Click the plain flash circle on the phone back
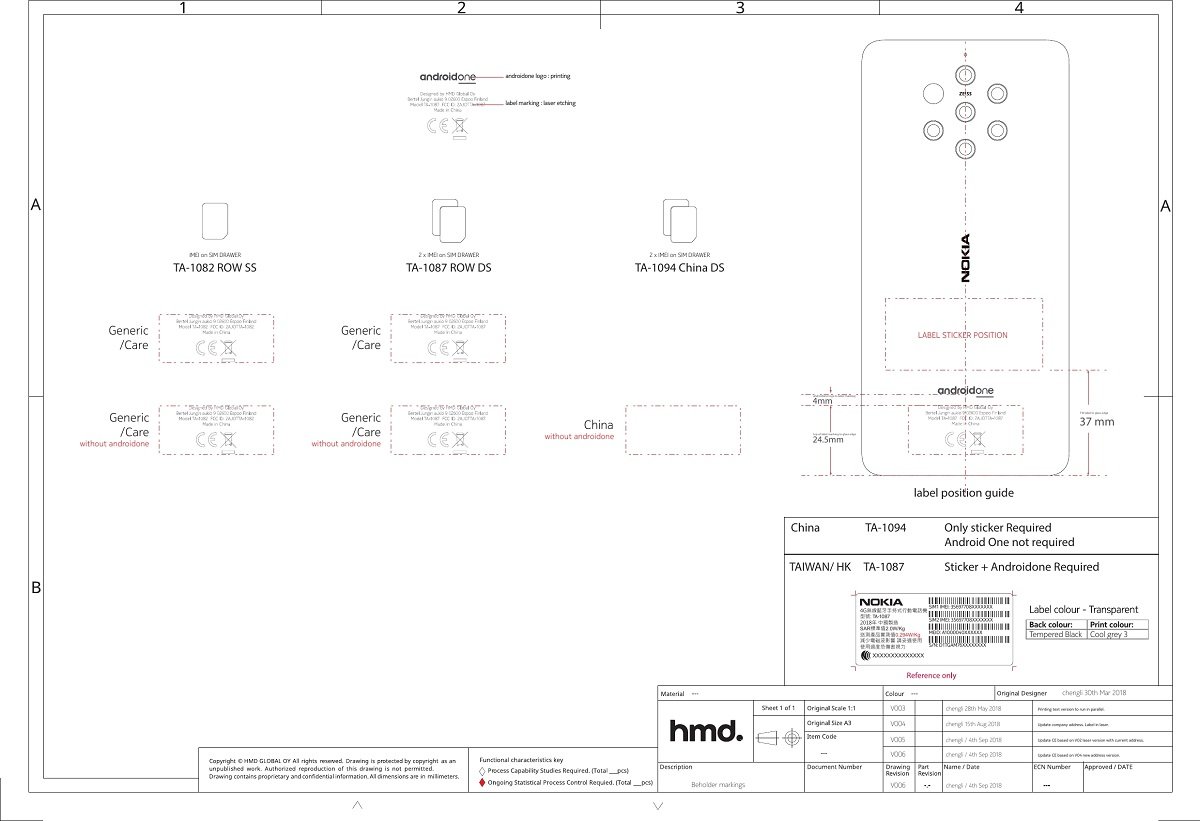This screenshot has height=821, width=1200. tap(933, 94)
